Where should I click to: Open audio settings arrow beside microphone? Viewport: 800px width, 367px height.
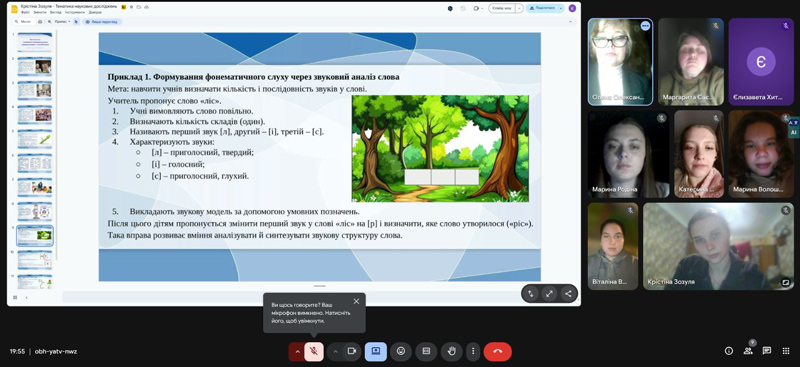[296, 351]
